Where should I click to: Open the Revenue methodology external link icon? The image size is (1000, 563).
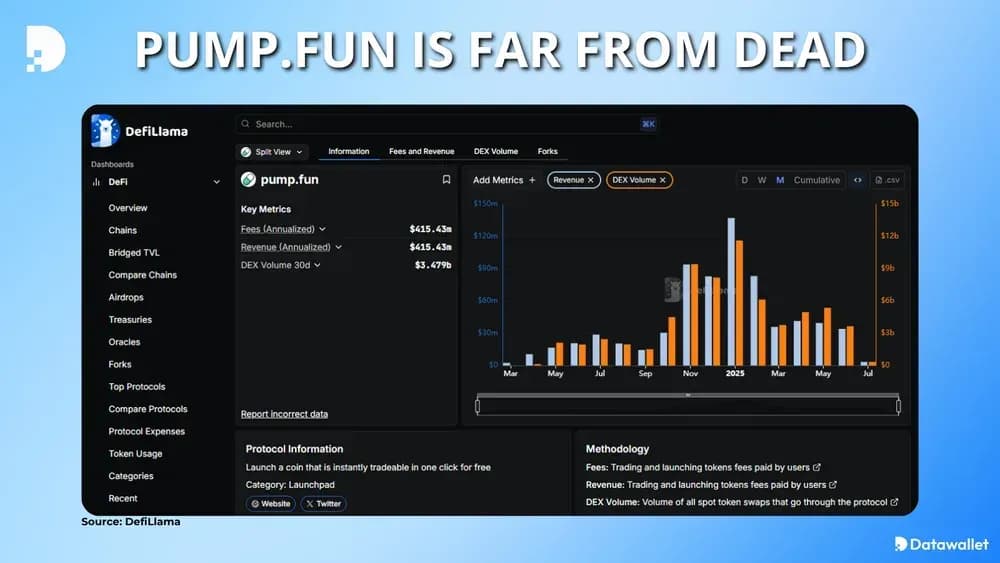coord(833,485)
